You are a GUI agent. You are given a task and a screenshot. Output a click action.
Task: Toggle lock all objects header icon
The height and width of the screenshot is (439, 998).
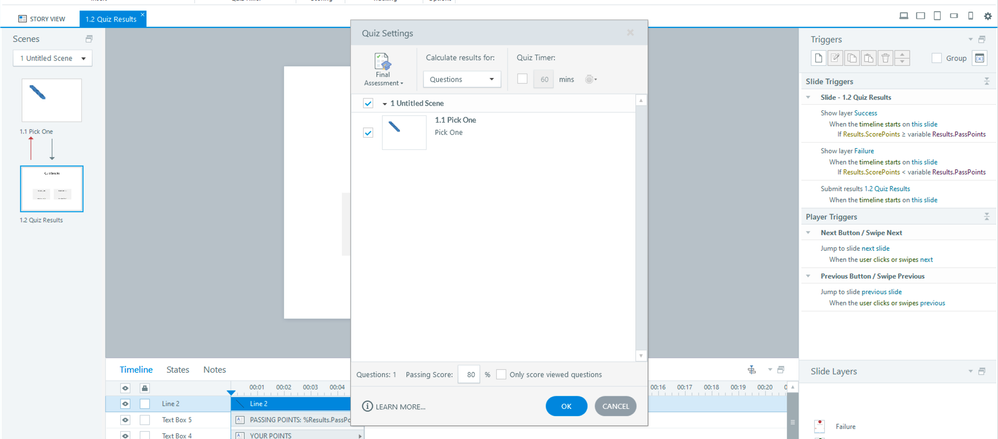pyautogui.click(x=144, y=387)
